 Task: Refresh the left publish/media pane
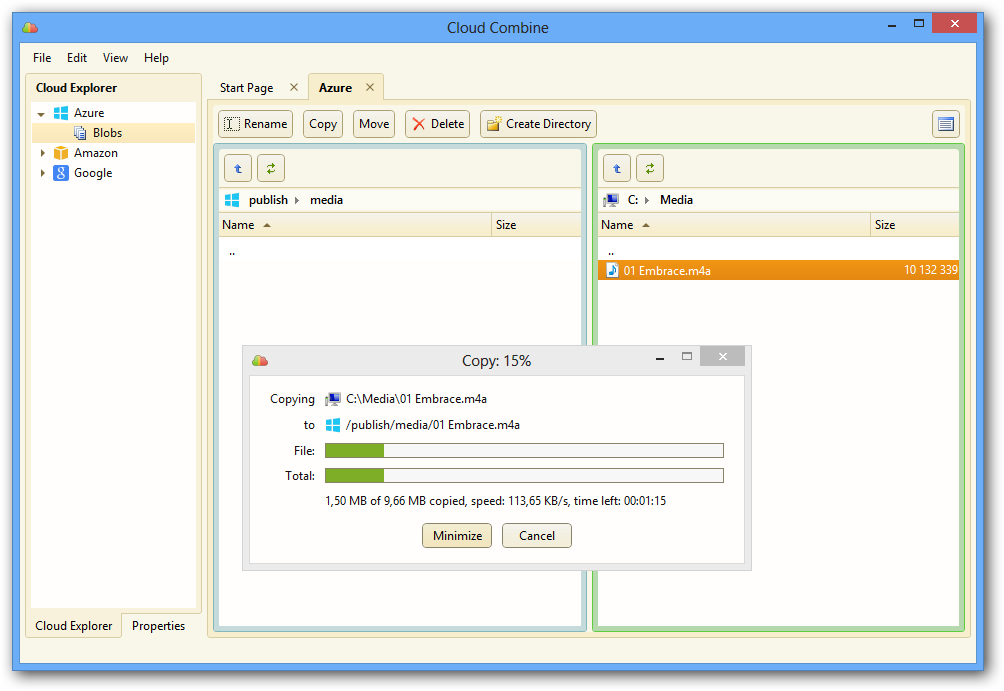click(x=271, y=168)
